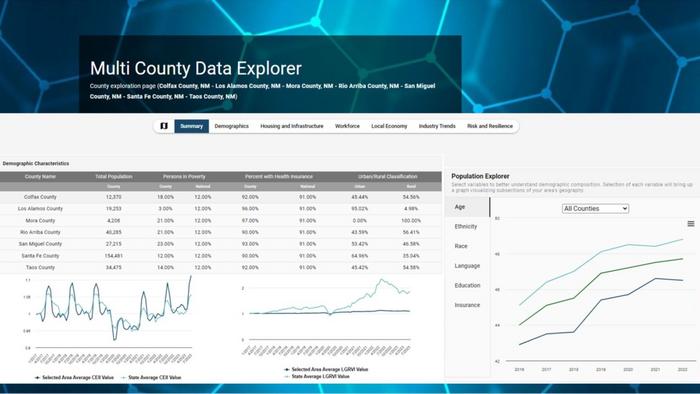Select the Summary tab
700x394 pixels.
pyautogui.click(x=192, y=126)
